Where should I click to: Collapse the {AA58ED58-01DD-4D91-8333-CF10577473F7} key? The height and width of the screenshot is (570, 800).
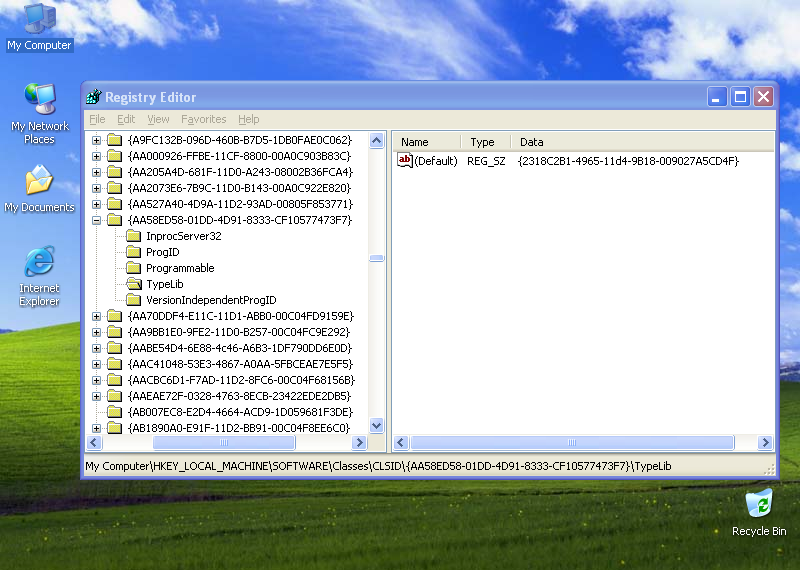pos(96,220)
